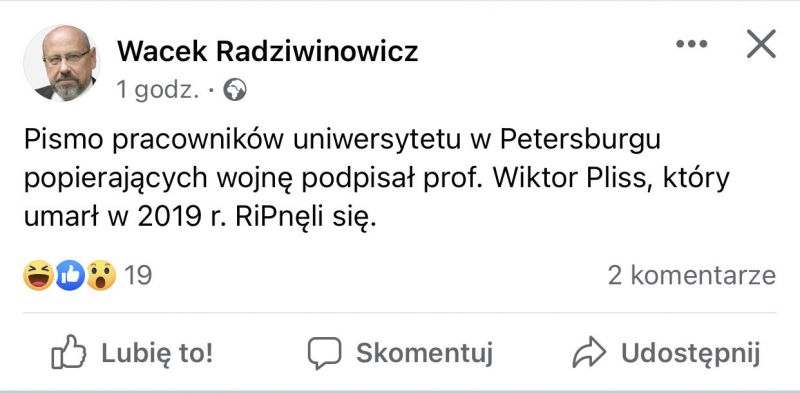Open the 1 godz. timestamp link
Viewport: 800px width, 393px height.
pos(157,90)
